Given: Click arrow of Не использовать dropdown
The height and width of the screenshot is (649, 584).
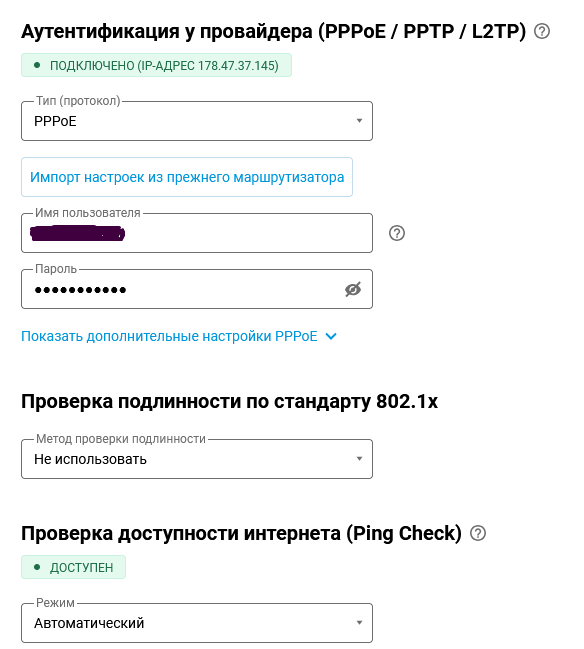Looking at the screenshot, I should coord(359,459).
